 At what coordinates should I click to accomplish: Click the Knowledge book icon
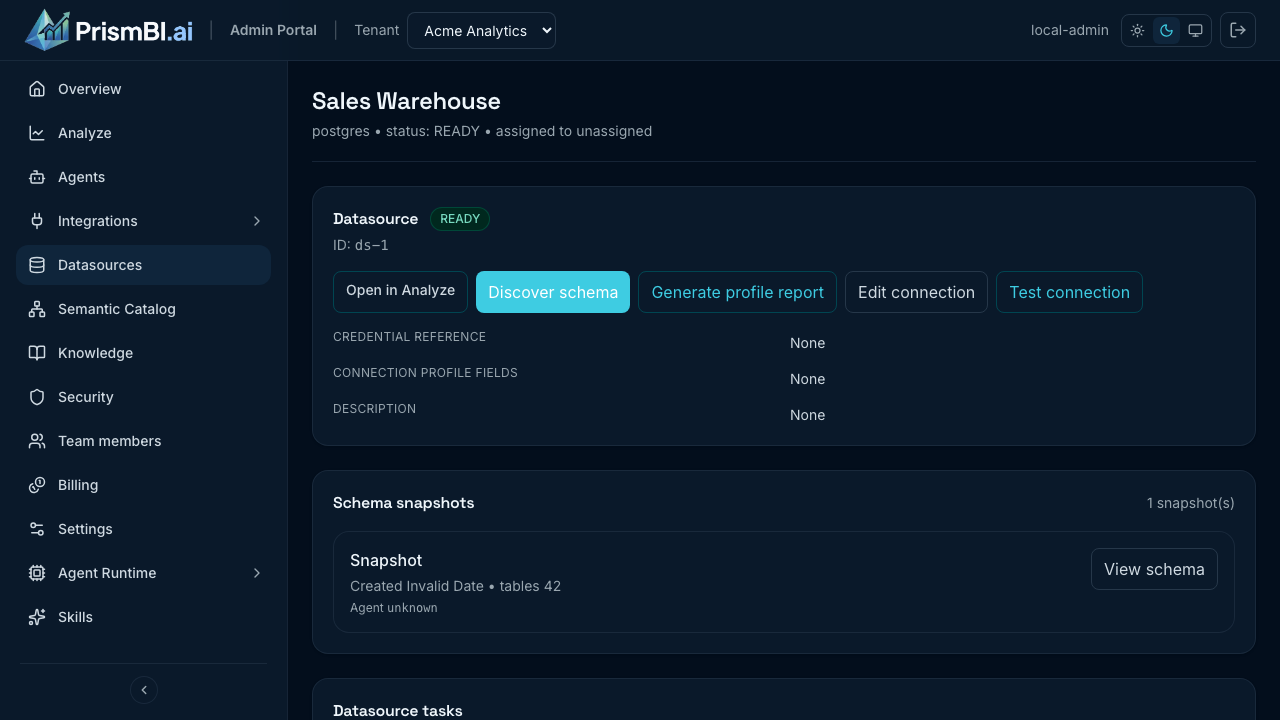pyautogui.click(x=37, y=353)
